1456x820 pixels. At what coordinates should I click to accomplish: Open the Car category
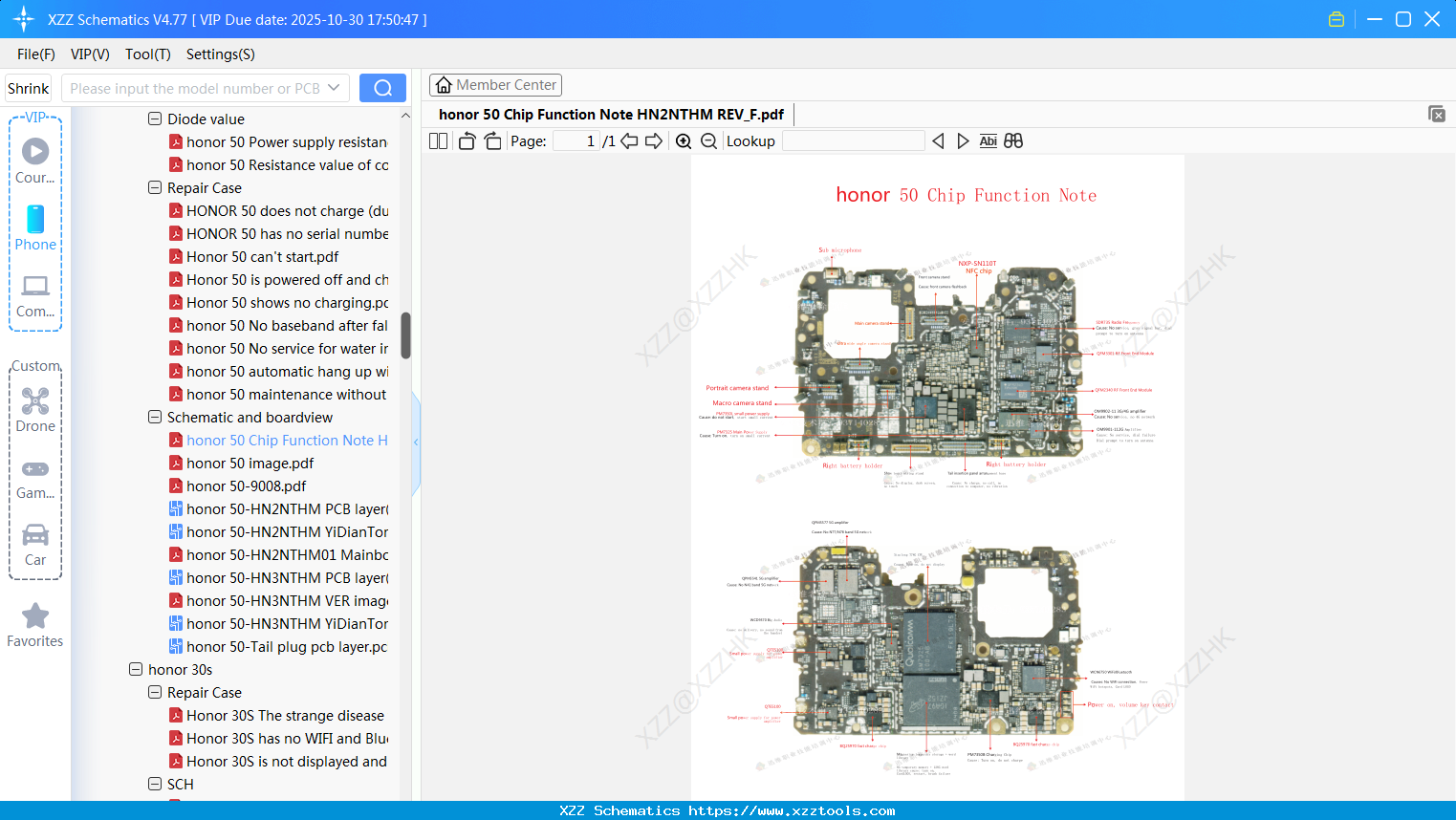tap(35, 545)
